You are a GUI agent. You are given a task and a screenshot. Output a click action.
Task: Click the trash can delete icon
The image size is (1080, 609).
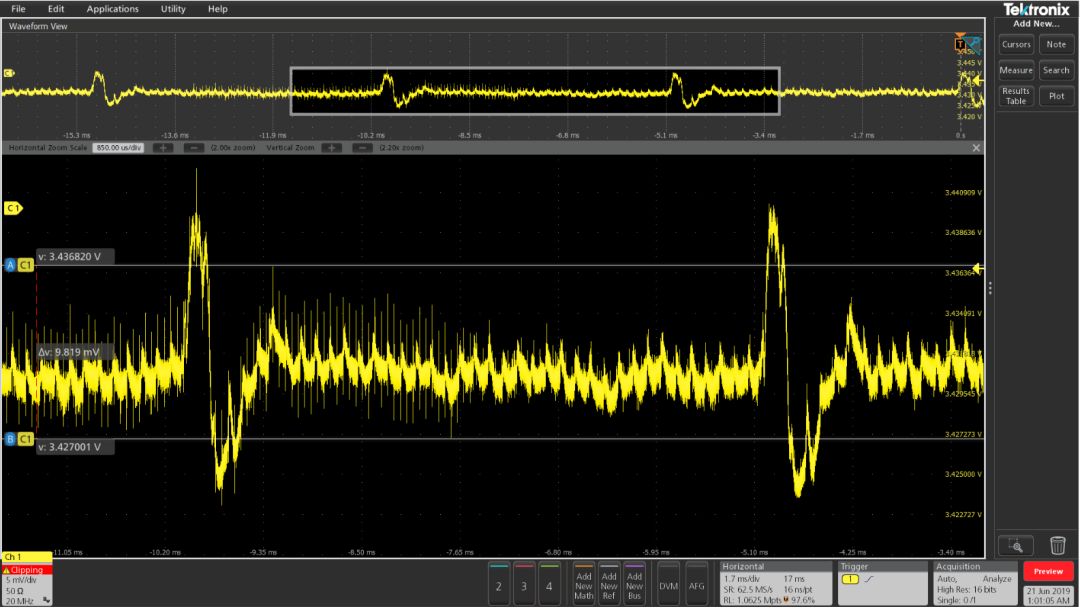[1057, 546]
